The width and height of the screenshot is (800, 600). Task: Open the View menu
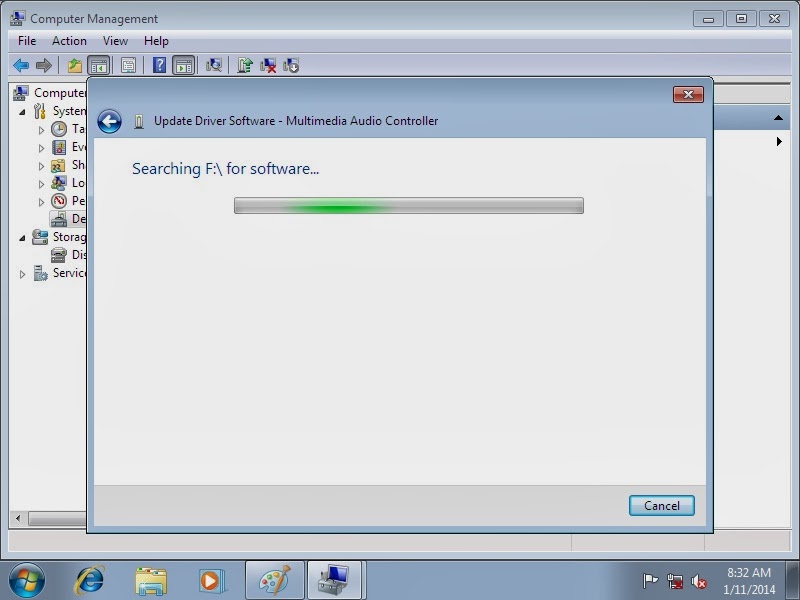pos(115,41)
